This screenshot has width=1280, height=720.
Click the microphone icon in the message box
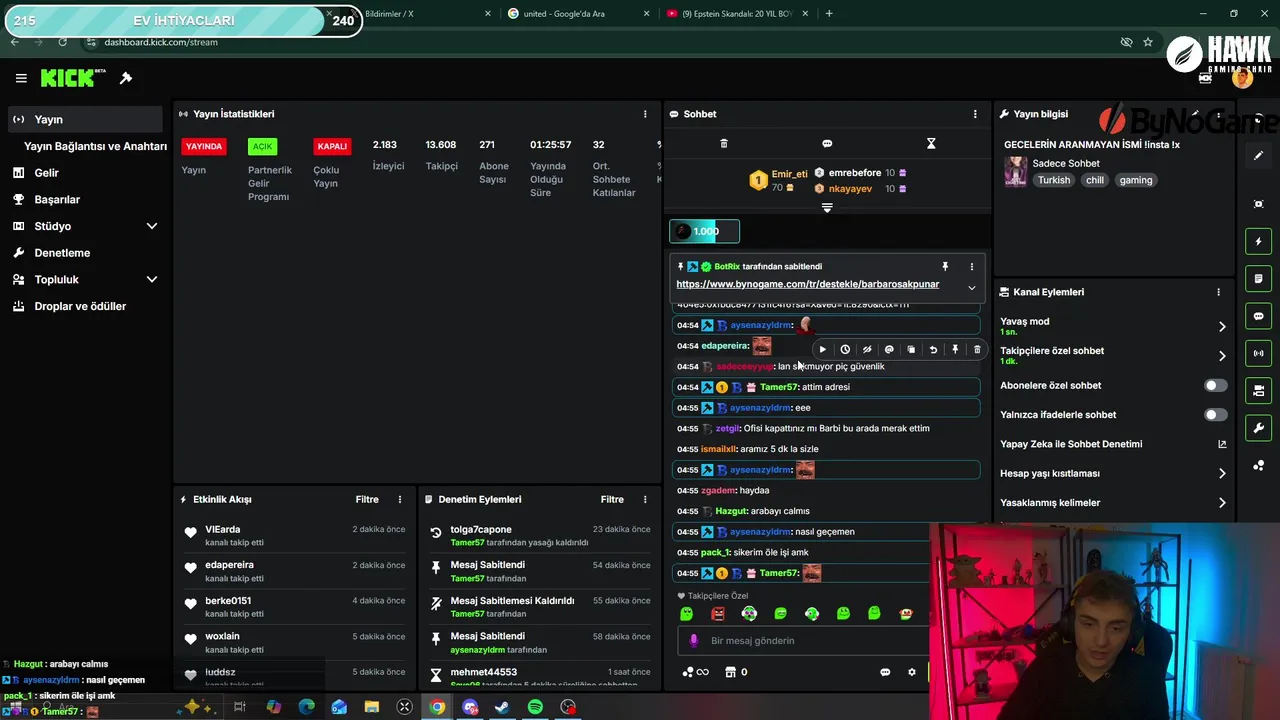(x=694, y=641)
